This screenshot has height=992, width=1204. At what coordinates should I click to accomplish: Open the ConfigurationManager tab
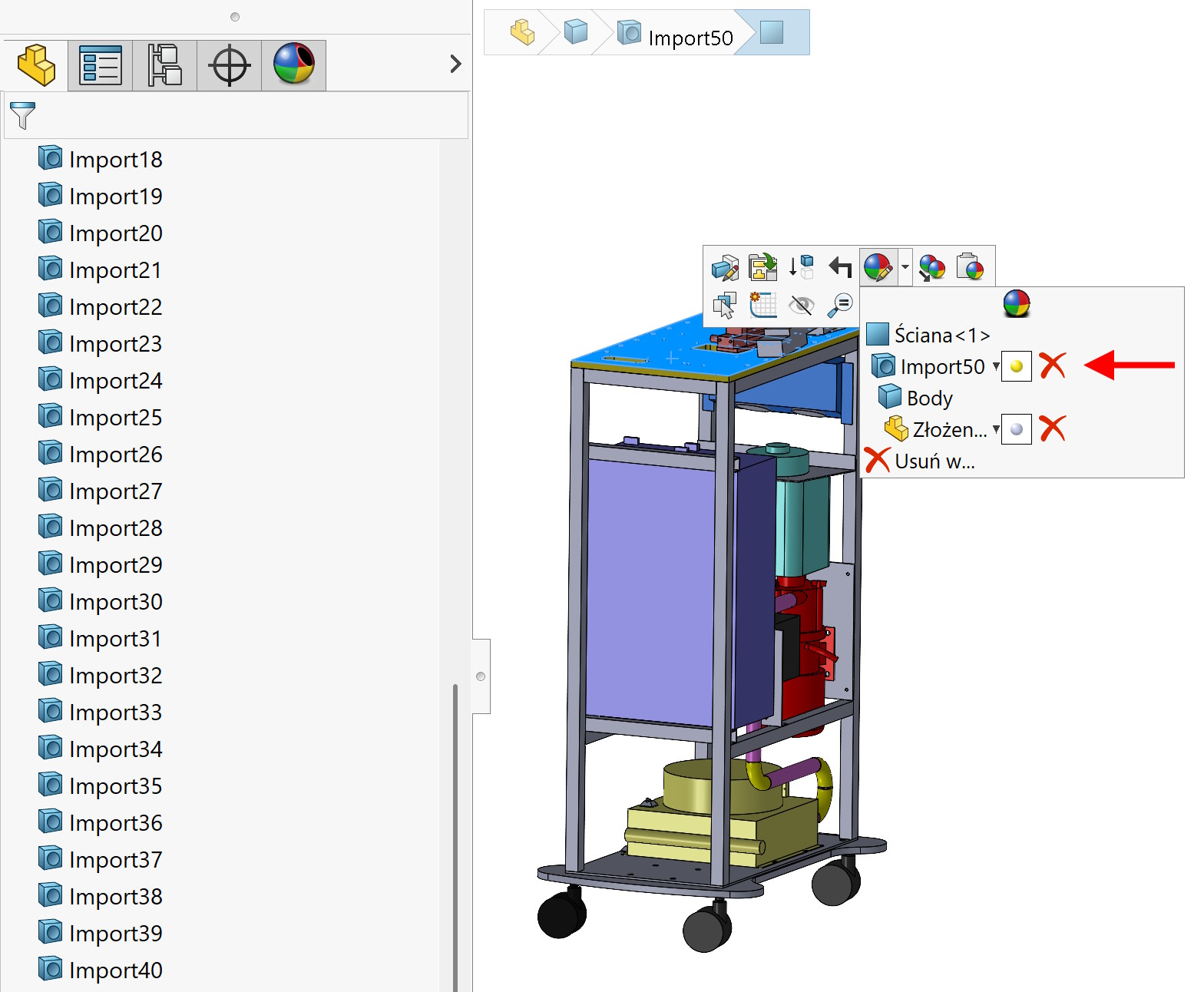coord(165,65)
